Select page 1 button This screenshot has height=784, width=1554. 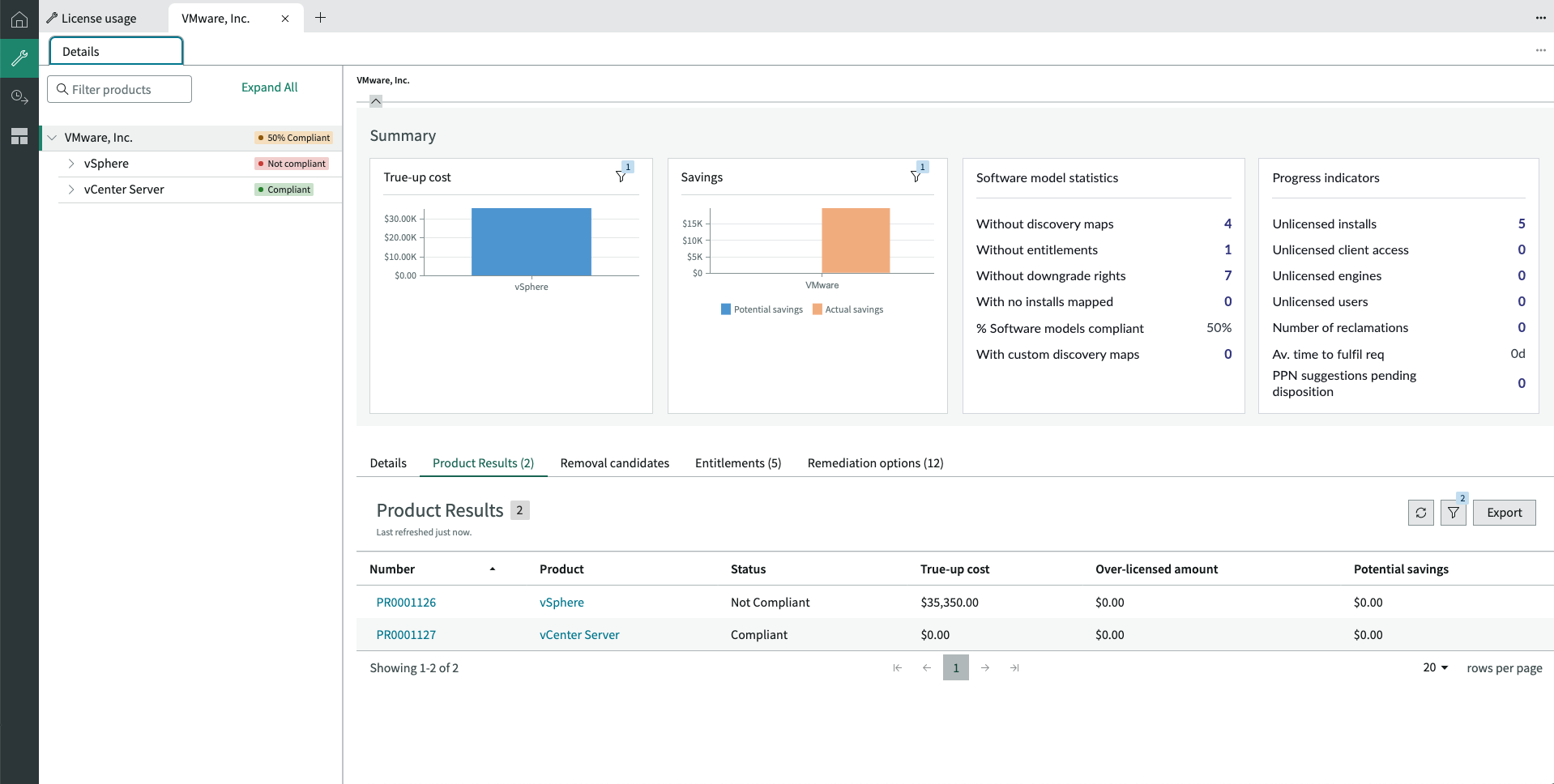(x=955, y=667)
